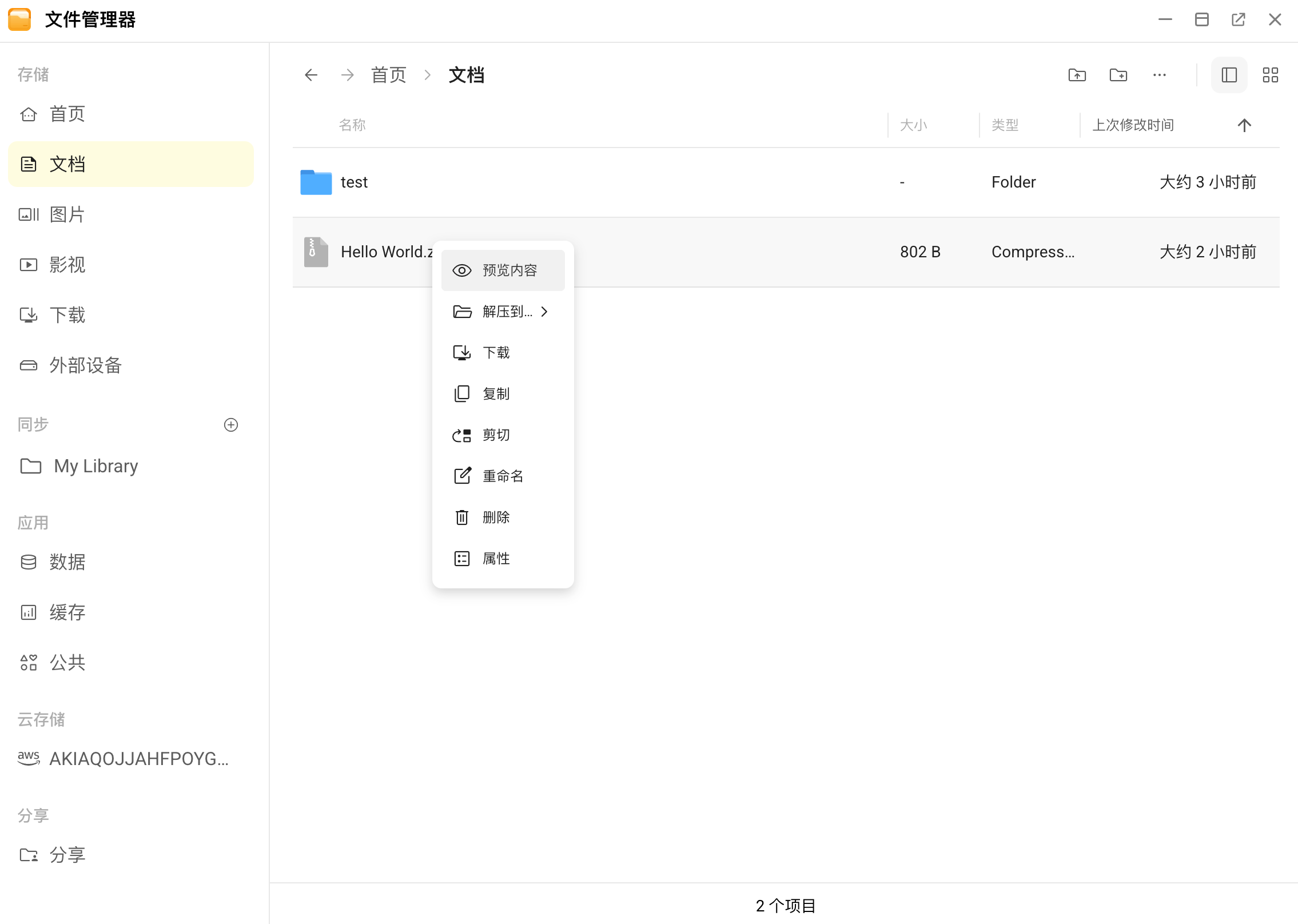Click the orange 文件管理器 app icon

point(19,19)
